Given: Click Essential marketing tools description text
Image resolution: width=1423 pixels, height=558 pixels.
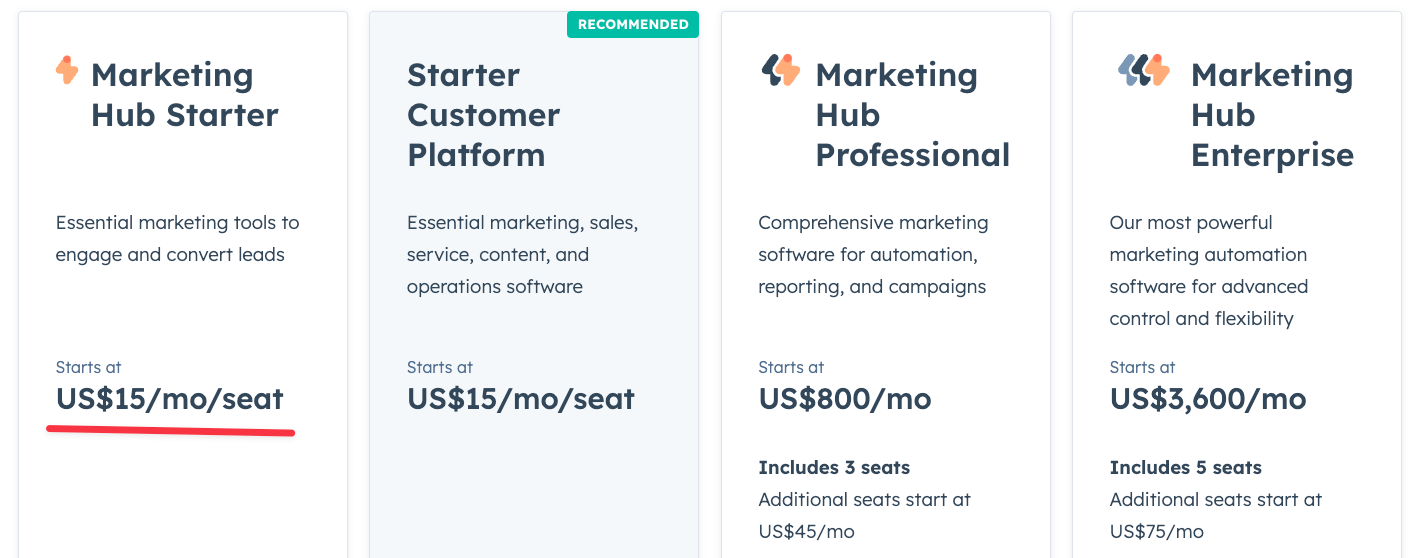Looking at the screenshot, I should pyautogui.click(x=178, y=239).
